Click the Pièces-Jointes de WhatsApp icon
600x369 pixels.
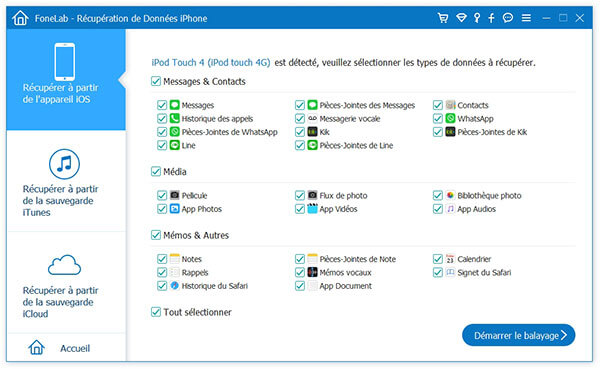(x=174, y=132)
